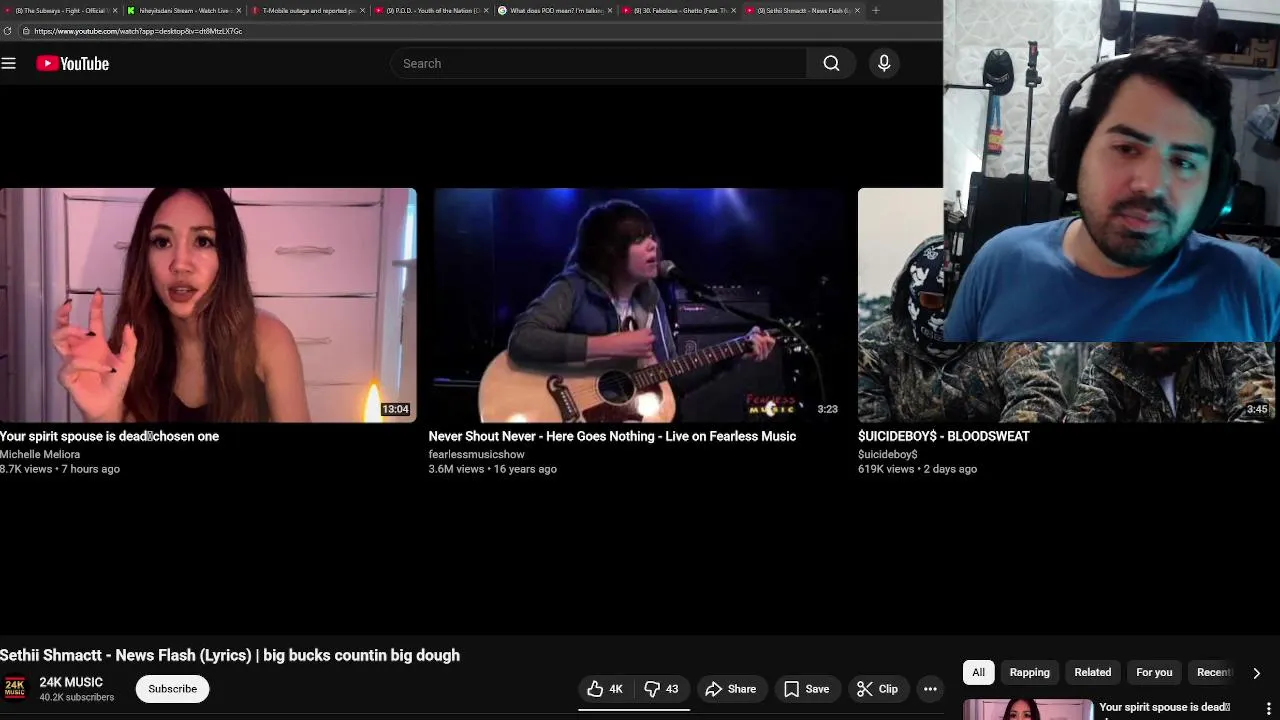The height and width of the screenshot is (720, 1280).
Task: Click the 3:45 duration badge
Action: coord(1257,409)
